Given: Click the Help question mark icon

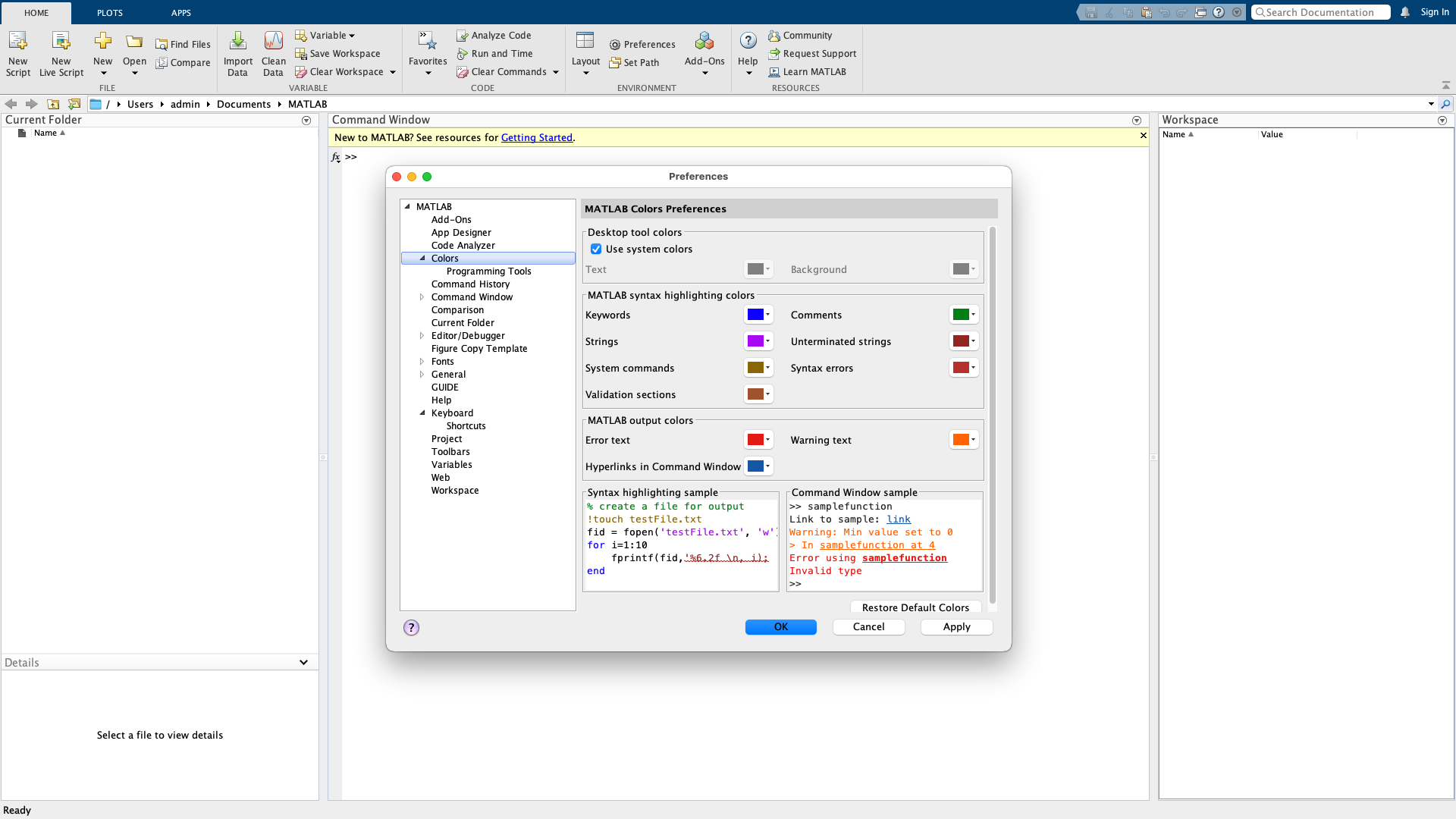Looking at the screenshot, I should 748,41.
